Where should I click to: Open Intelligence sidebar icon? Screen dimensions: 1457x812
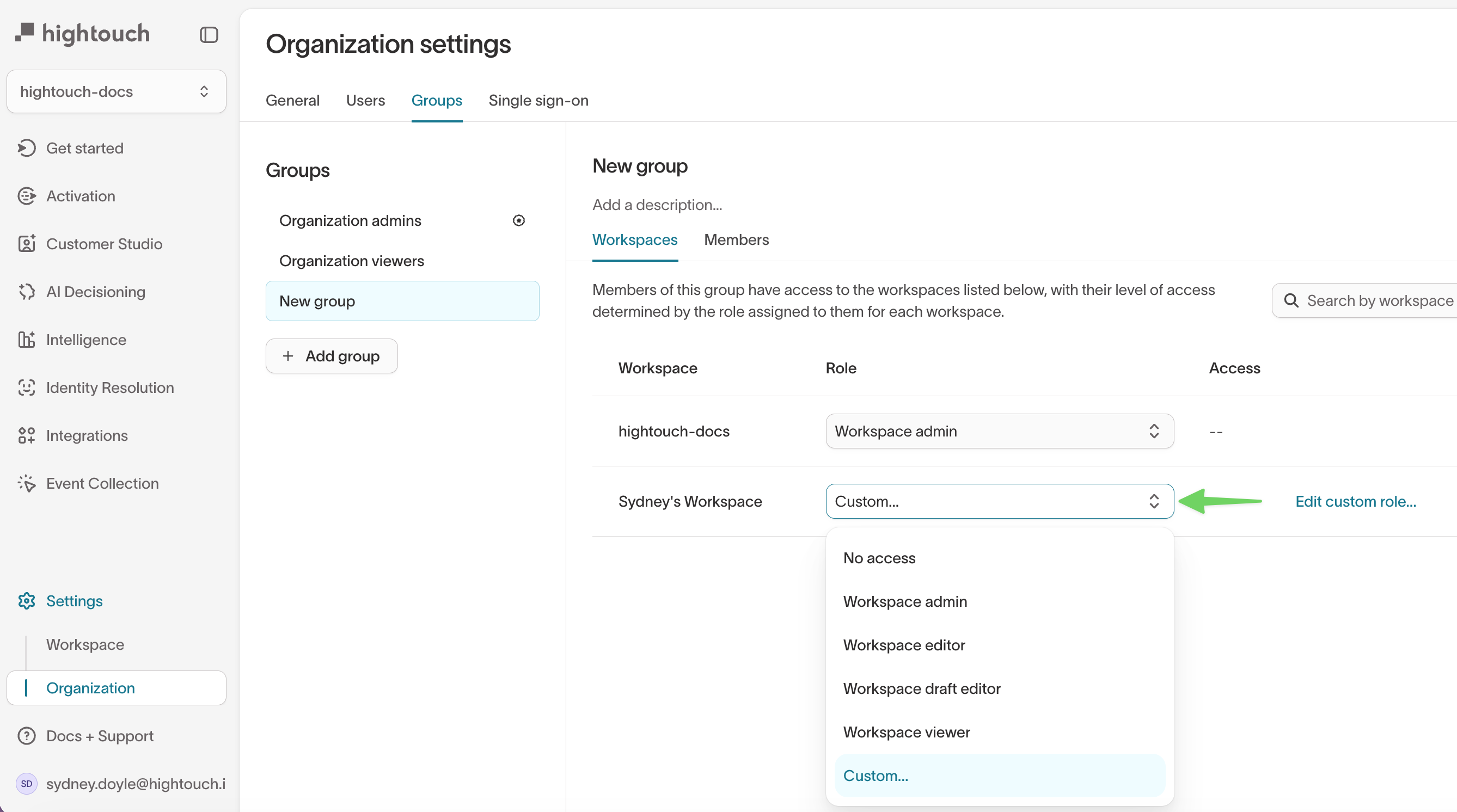click(x=27, y=340)
